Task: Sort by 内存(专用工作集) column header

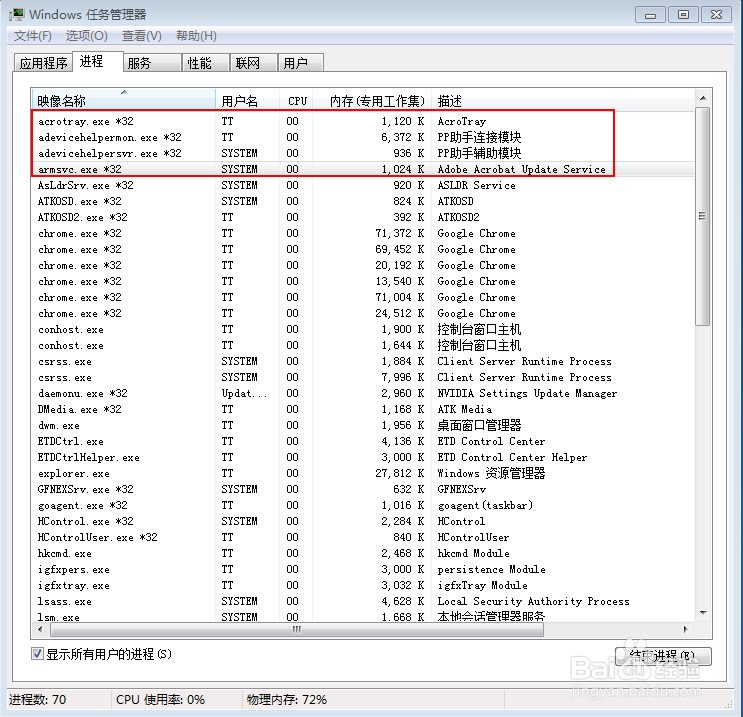Action: [372, 100]
